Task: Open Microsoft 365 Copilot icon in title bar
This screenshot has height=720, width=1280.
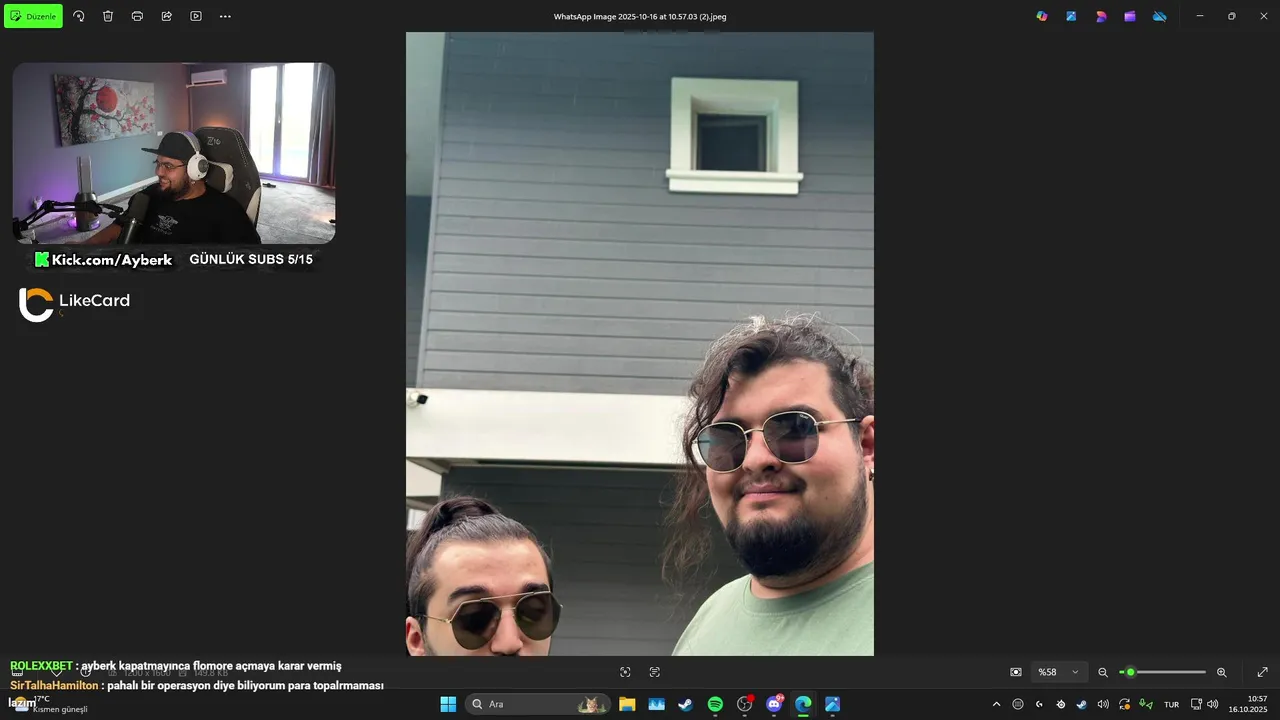Action: click(1042, 16)
